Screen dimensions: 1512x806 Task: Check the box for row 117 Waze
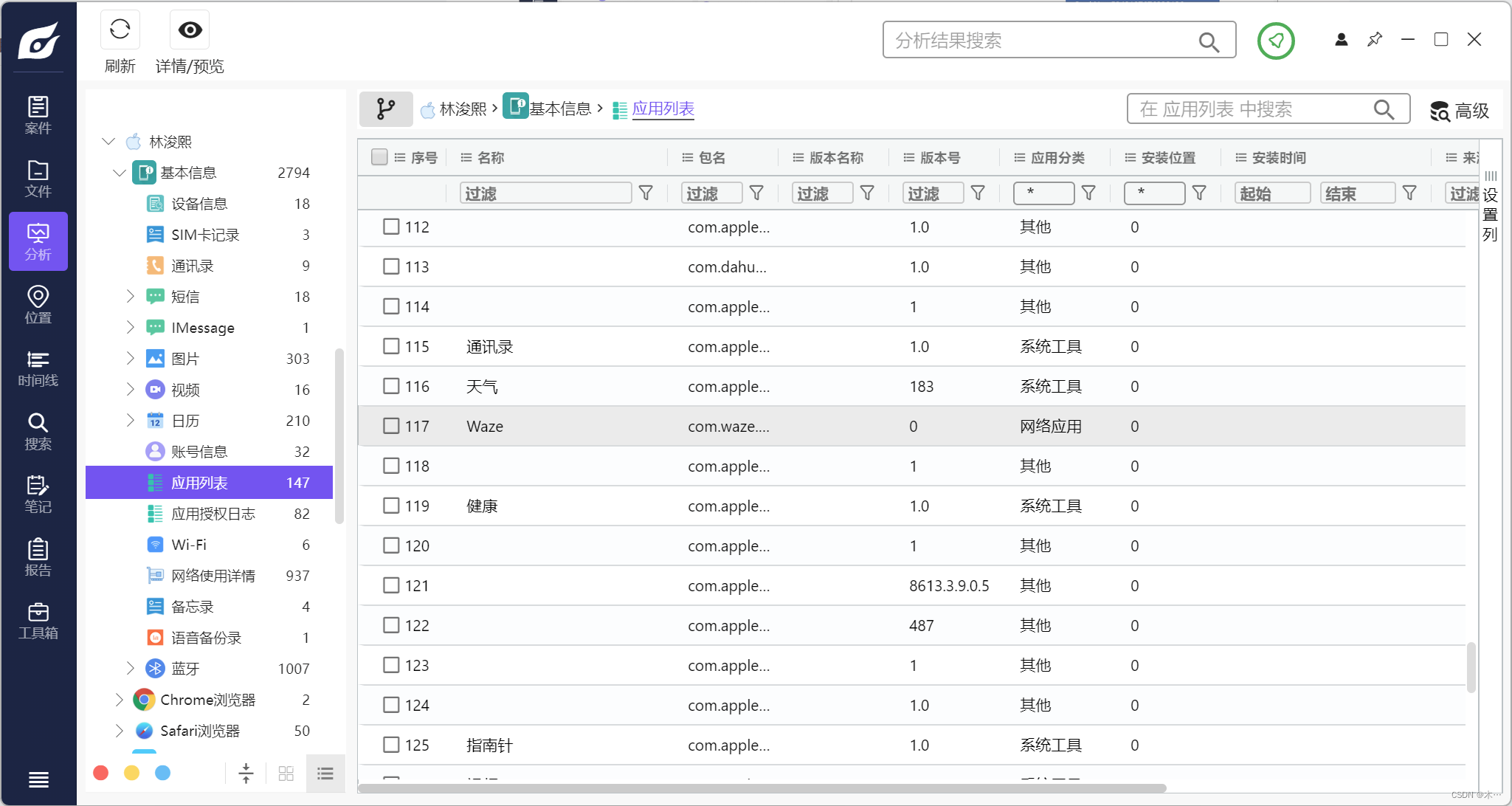click(x=391, y=426)
